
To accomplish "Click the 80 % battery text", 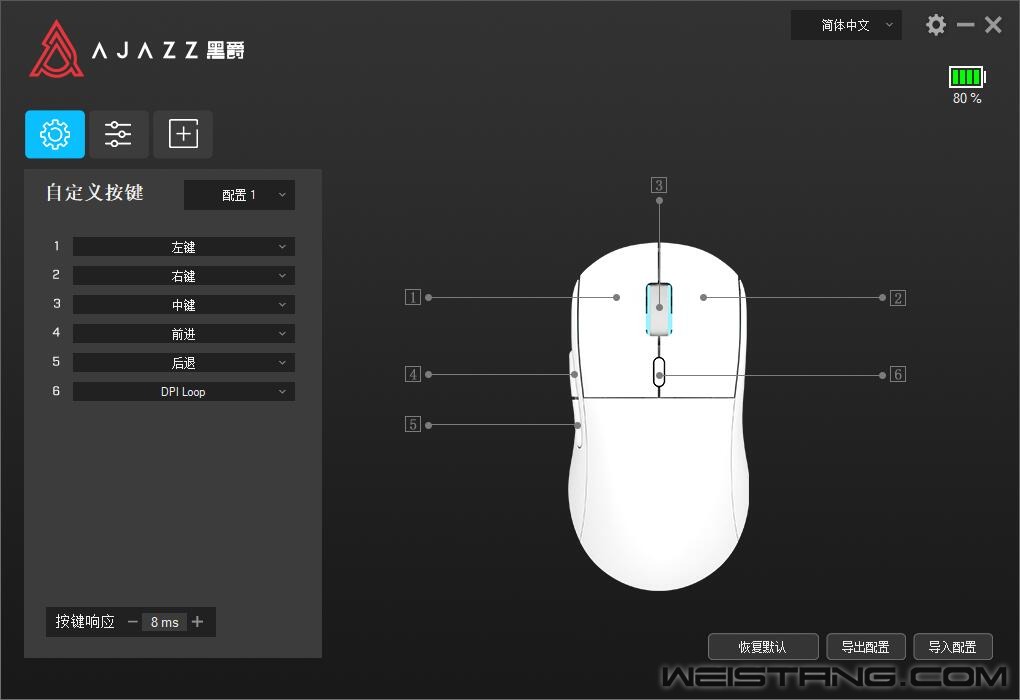I will (x=967, y=98).
